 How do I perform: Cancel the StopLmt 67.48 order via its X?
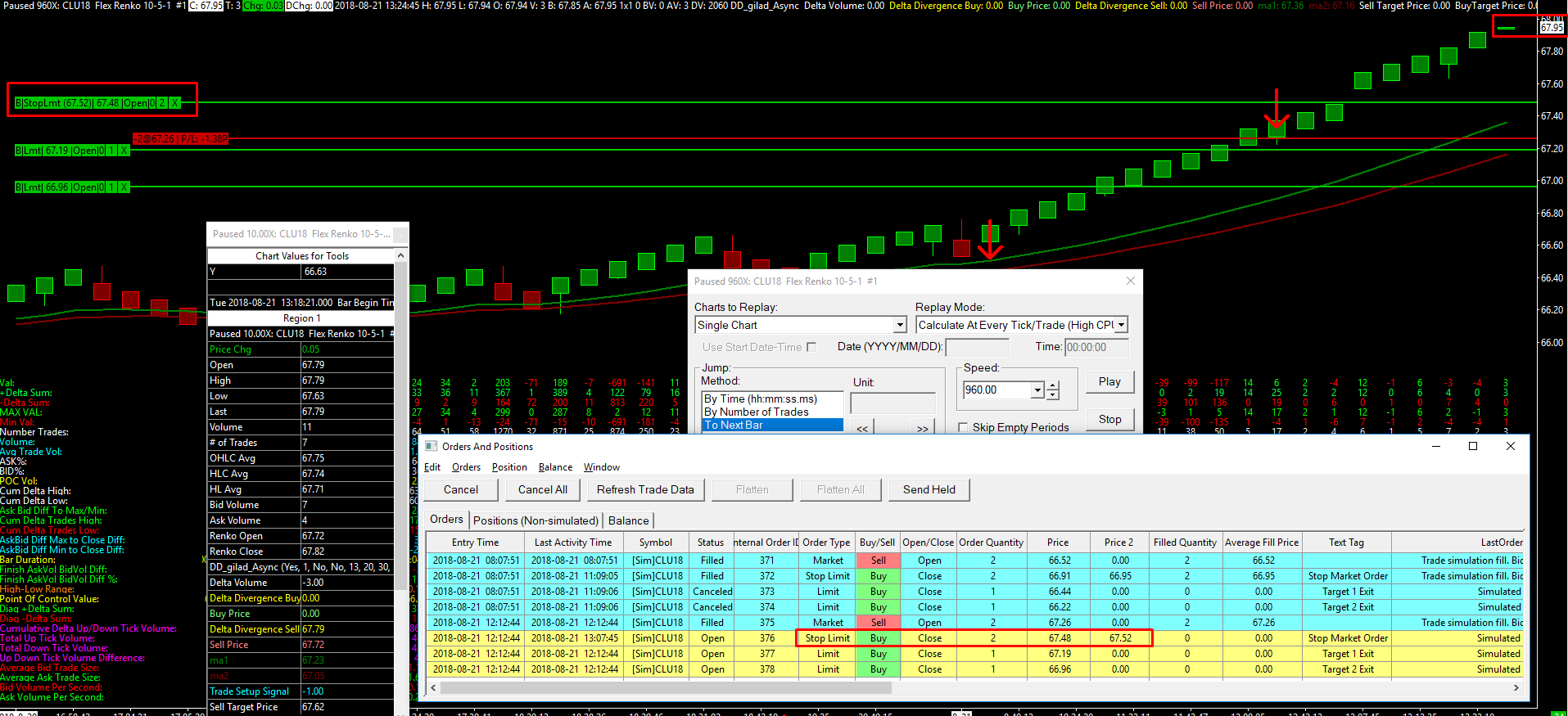[174, 103]
